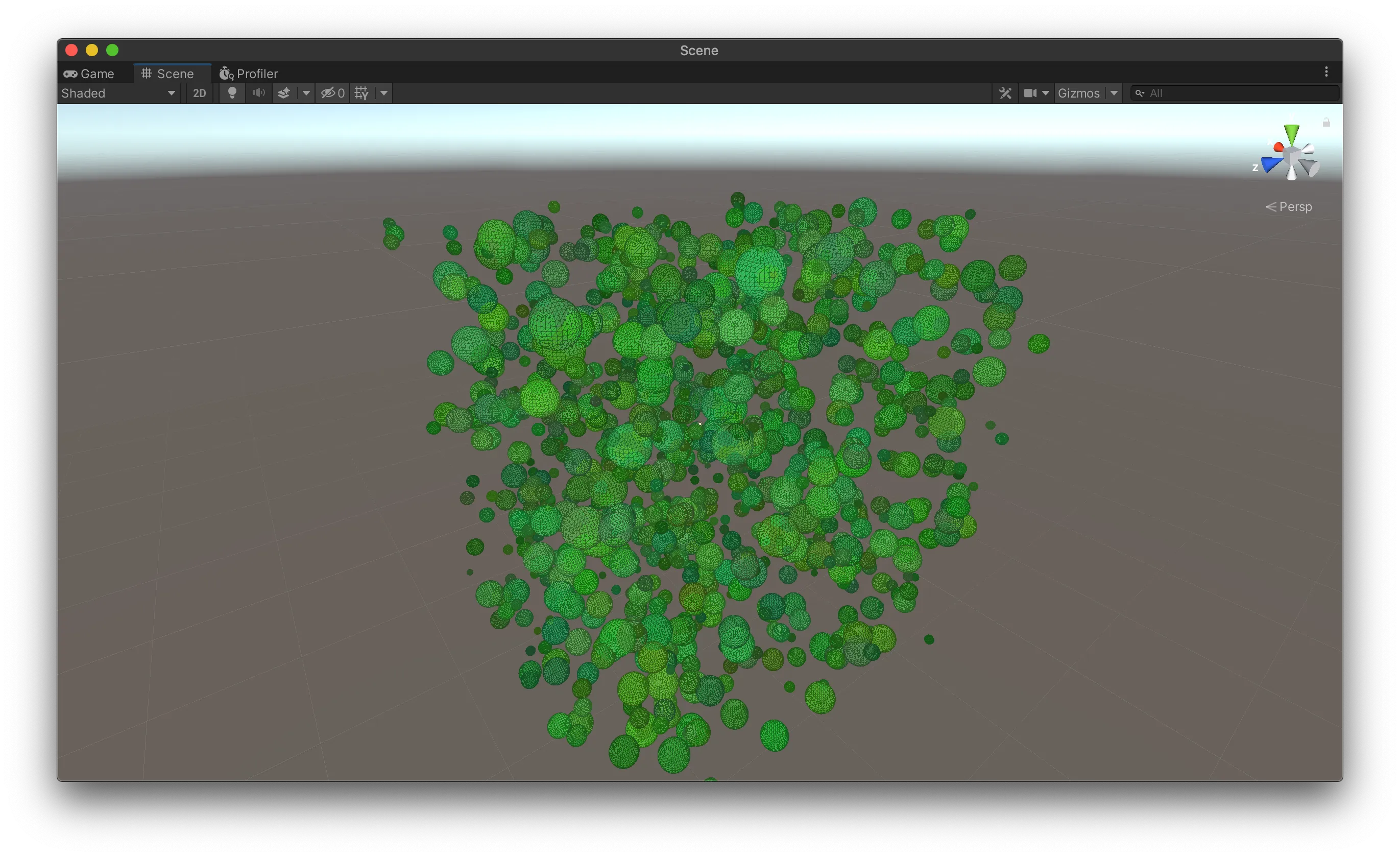The image size is (1400, 857).
Task: Close the Scene window red button
Action: click(x=71, y=50)
